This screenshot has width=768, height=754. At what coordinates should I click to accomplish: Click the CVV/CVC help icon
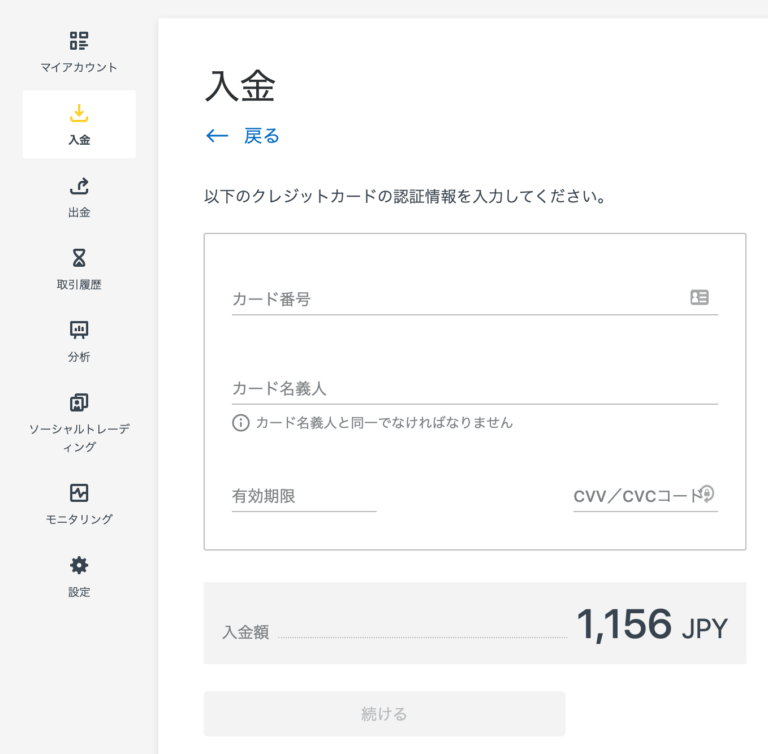pos(707,493)
